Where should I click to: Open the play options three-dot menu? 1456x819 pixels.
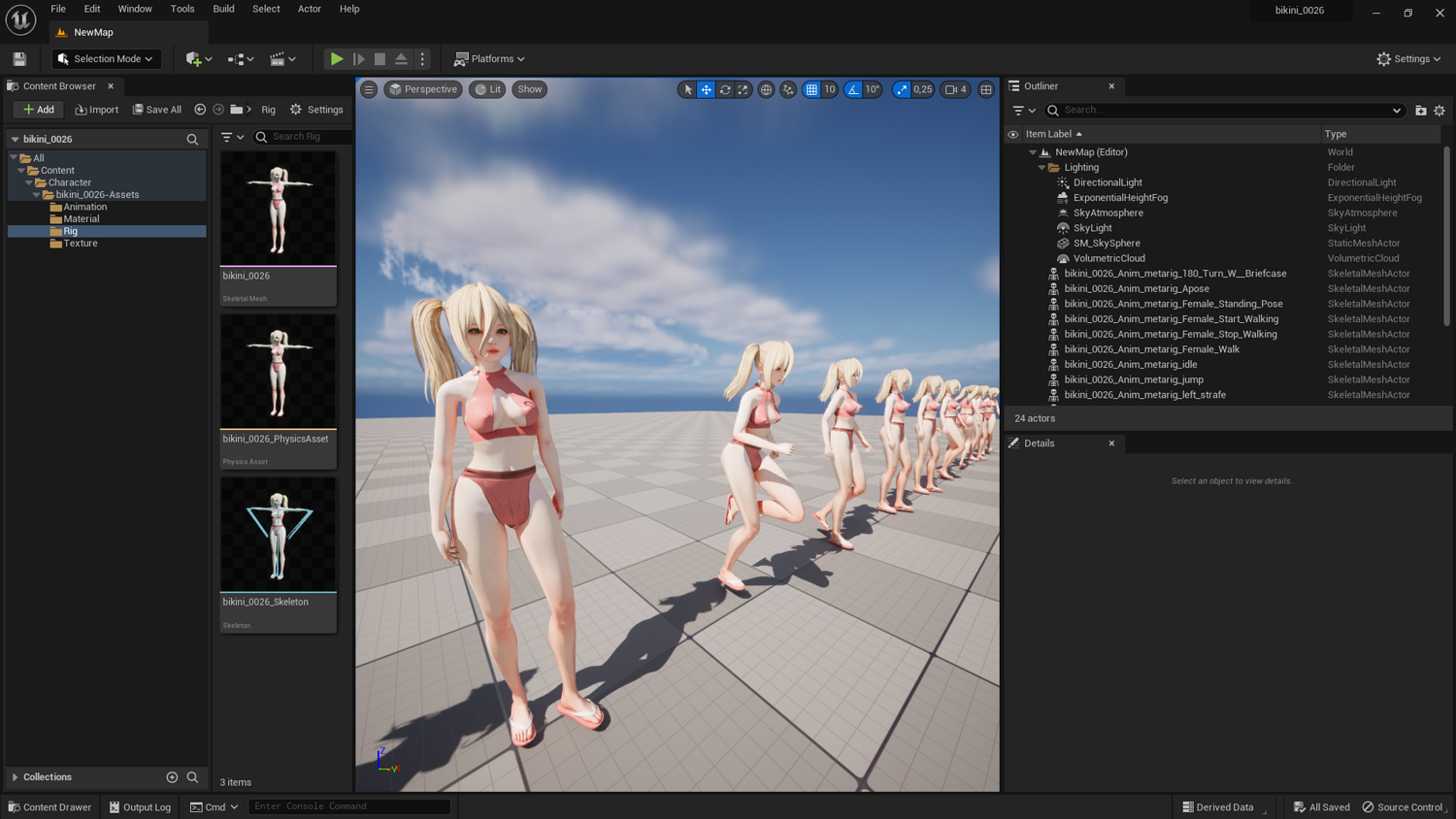tap(422, 59)
